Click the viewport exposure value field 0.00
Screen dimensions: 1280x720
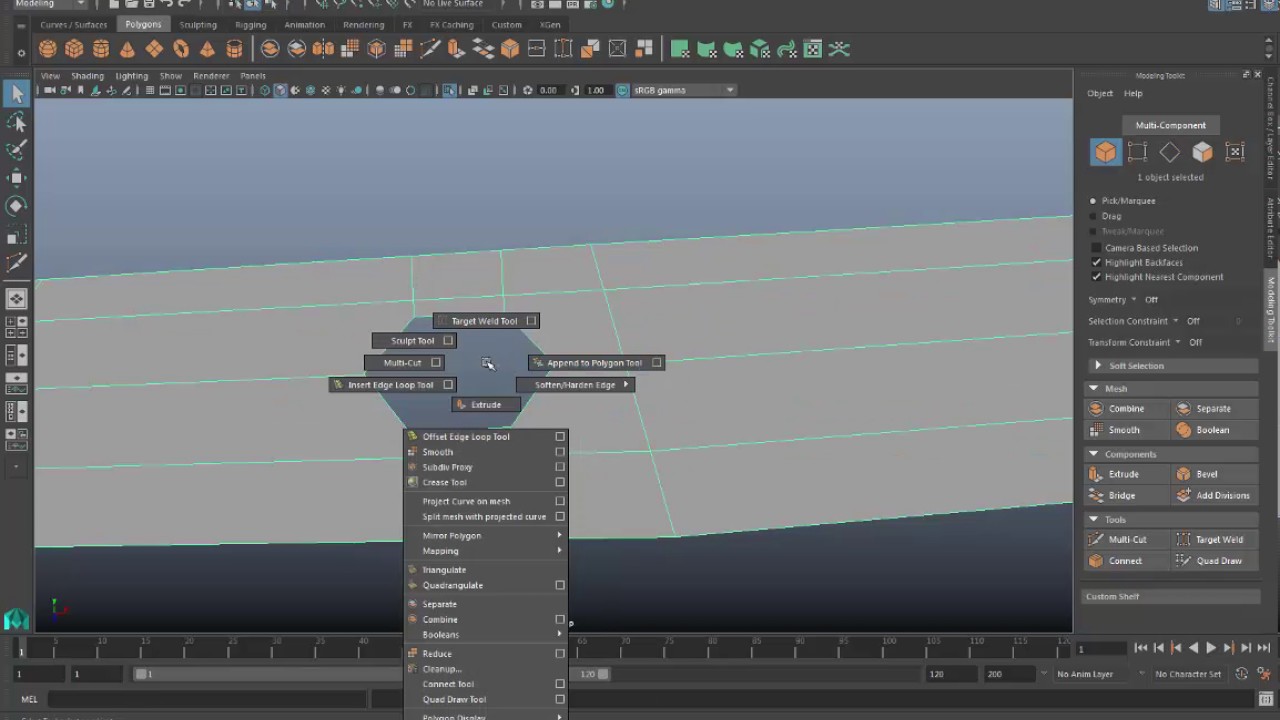point(549,90)
